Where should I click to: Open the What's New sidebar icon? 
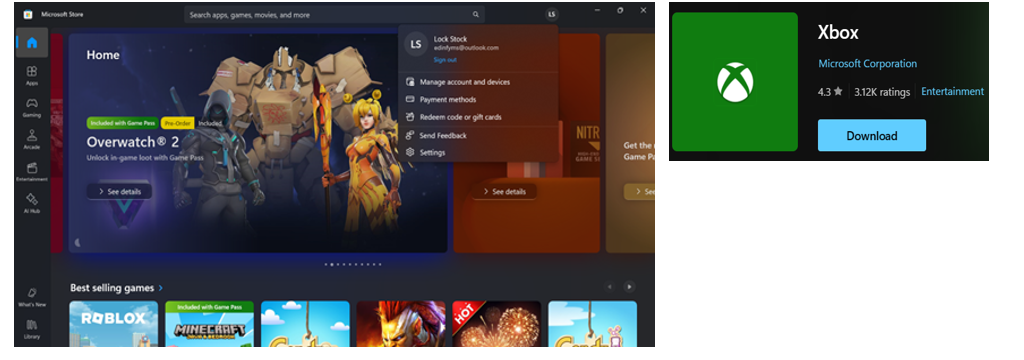pyautogui.click(x=31, y=297)
